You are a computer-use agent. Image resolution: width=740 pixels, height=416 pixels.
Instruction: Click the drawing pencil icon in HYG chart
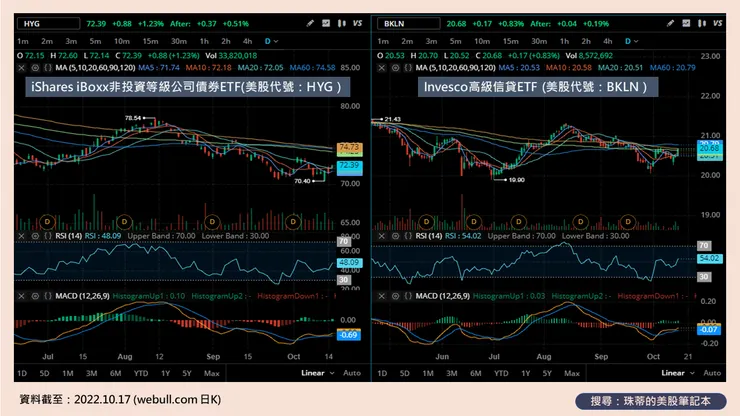click(310, 23)
